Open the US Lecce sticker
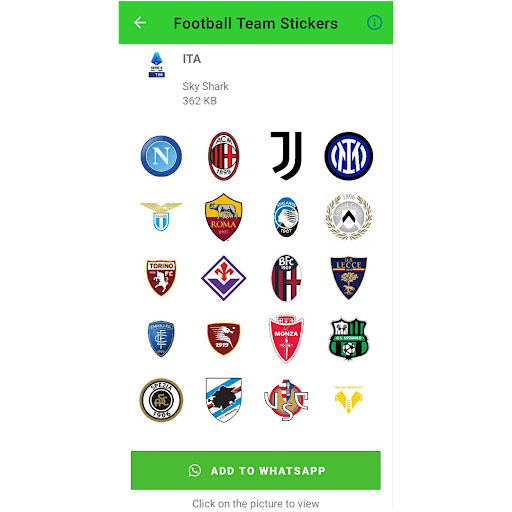Screen dimensions: 512x512 [x=349, y=278]
